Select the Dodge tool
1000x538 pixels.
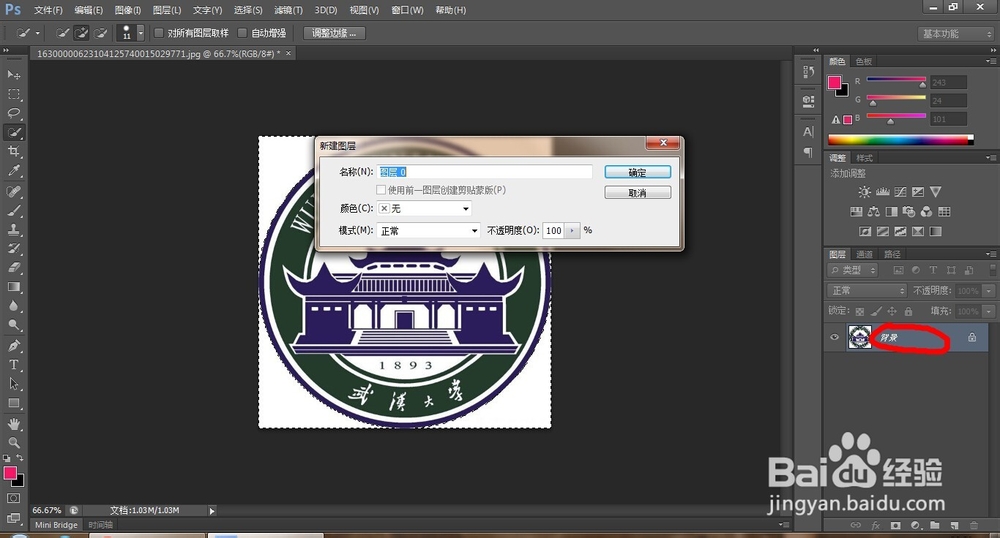coord(13,325)
